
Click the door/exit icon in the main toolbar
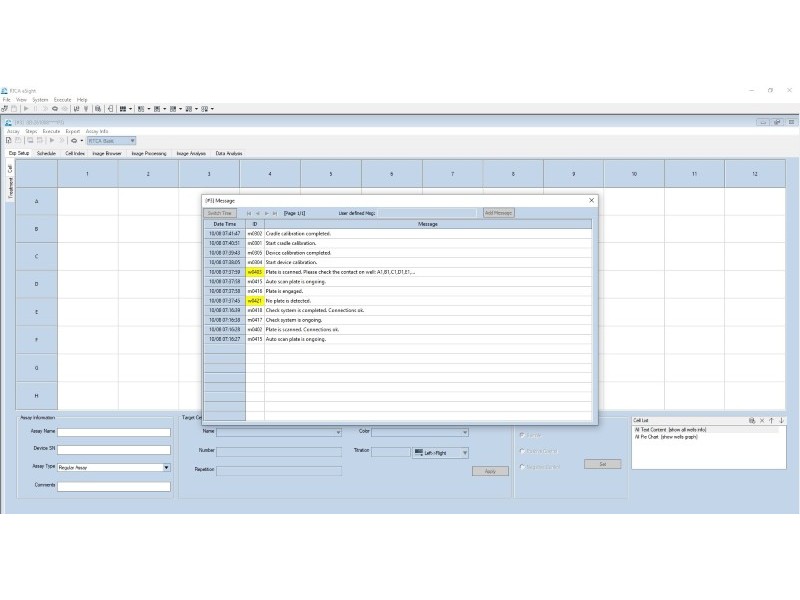tap(110, 109)
